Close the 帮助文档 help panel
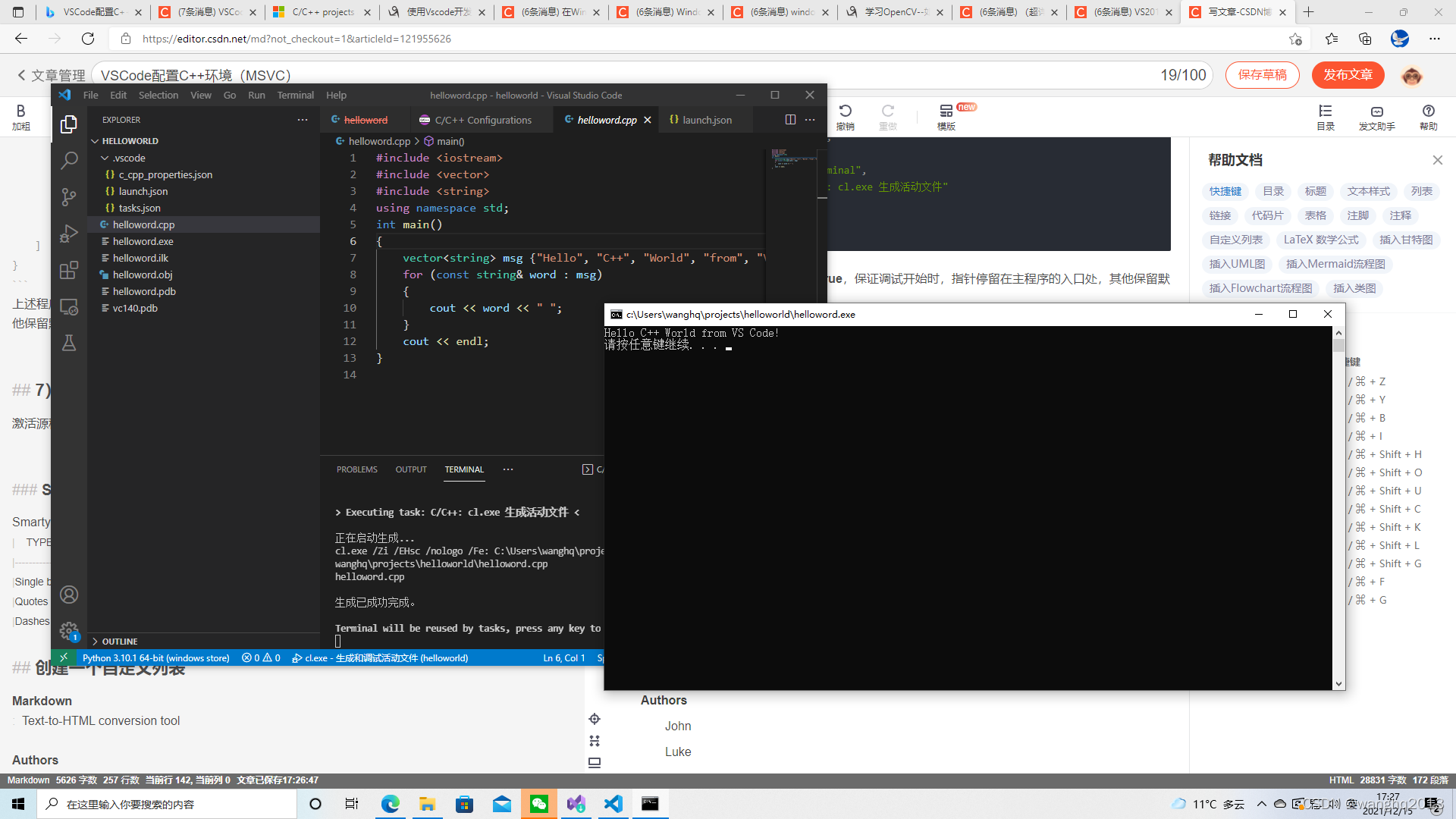This screenshot has width=1456, height=819. 1438,160
